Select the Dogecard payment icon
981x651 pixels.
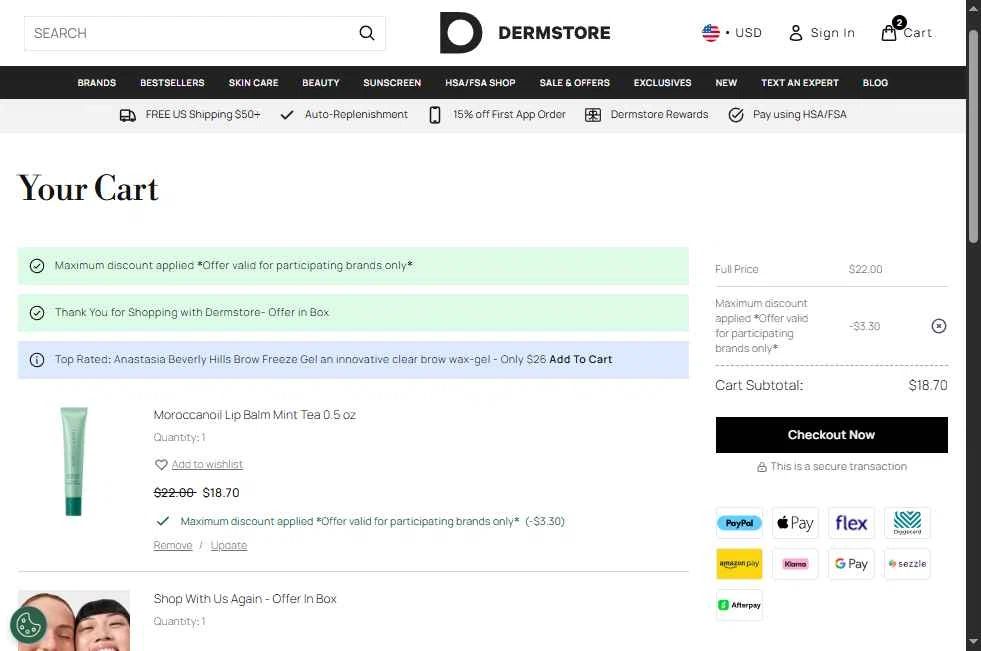point(907,523)
